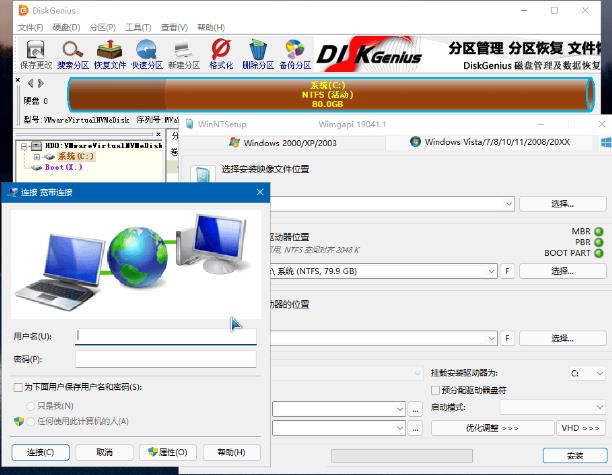This screenshot has width=612, height=475.
Task: Click the next disk arrow in DiskGenius
Action: coord(41,83)
